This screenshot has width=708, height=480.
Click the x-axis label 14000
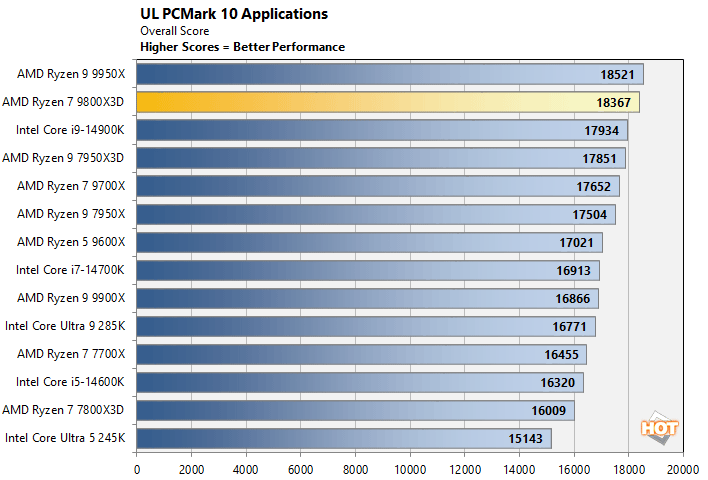pos(519,470)
